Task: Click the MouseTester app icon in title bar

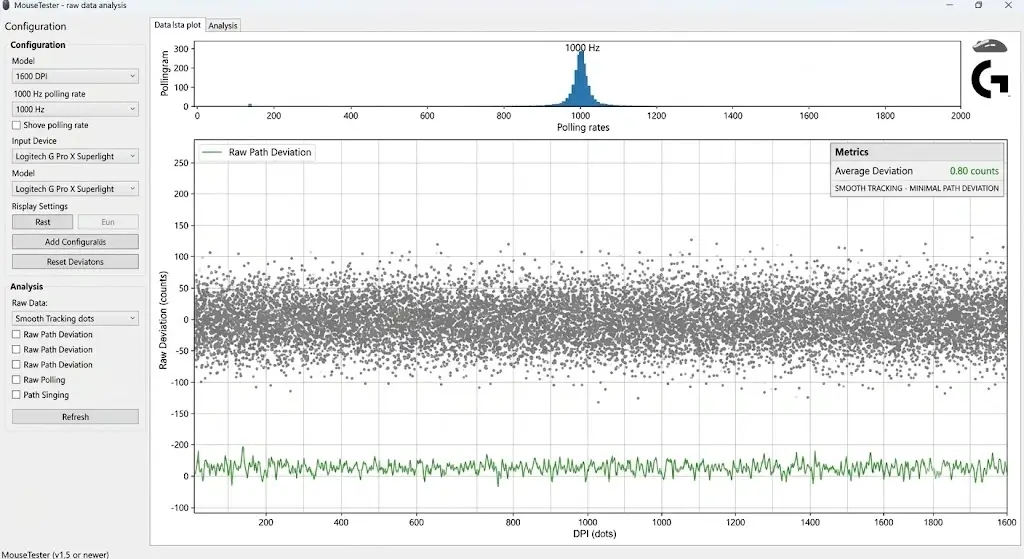Action: click(6, 5)
